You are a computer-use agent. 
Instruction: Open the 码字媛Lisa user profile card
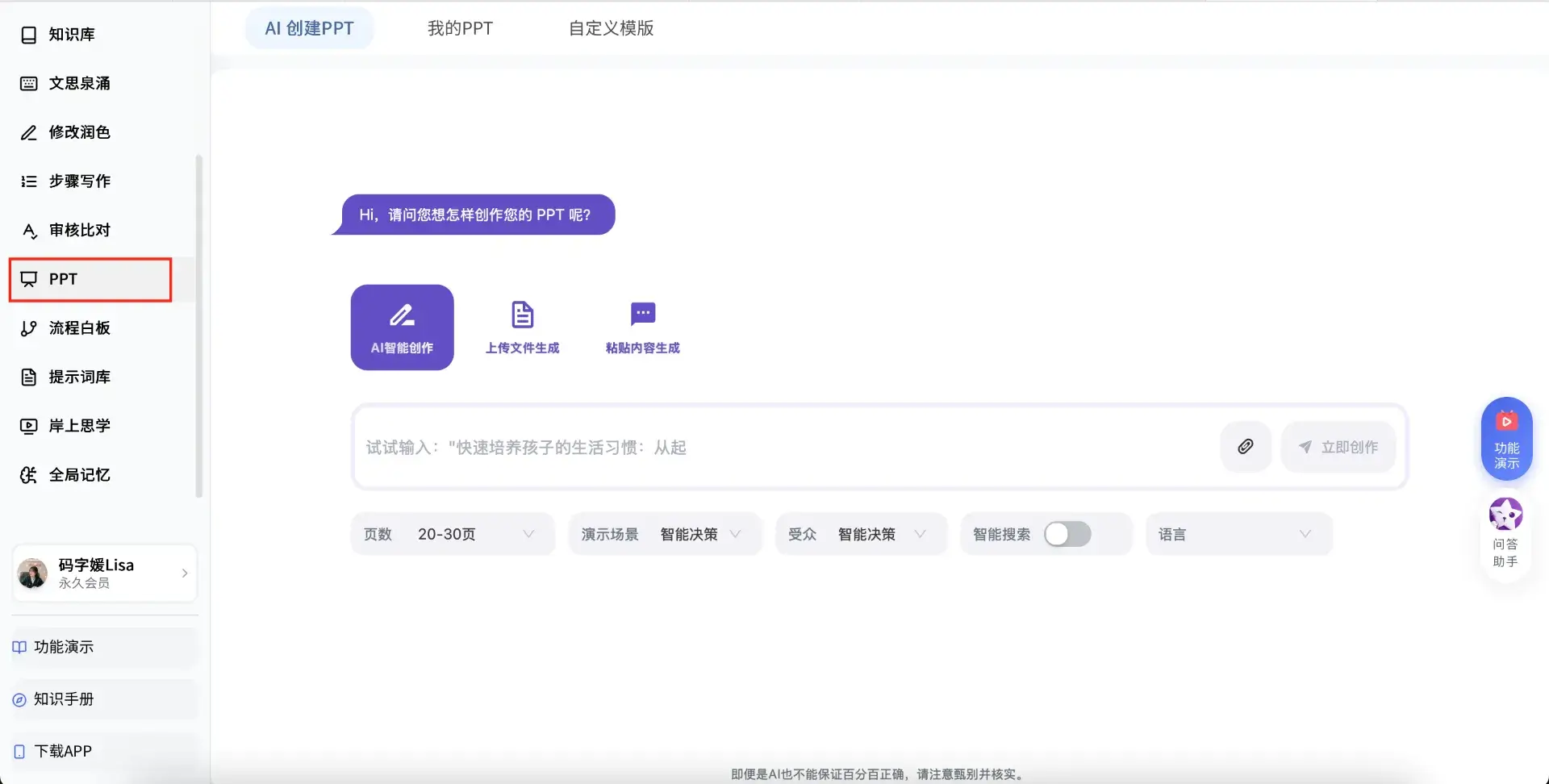click(104, 573)
